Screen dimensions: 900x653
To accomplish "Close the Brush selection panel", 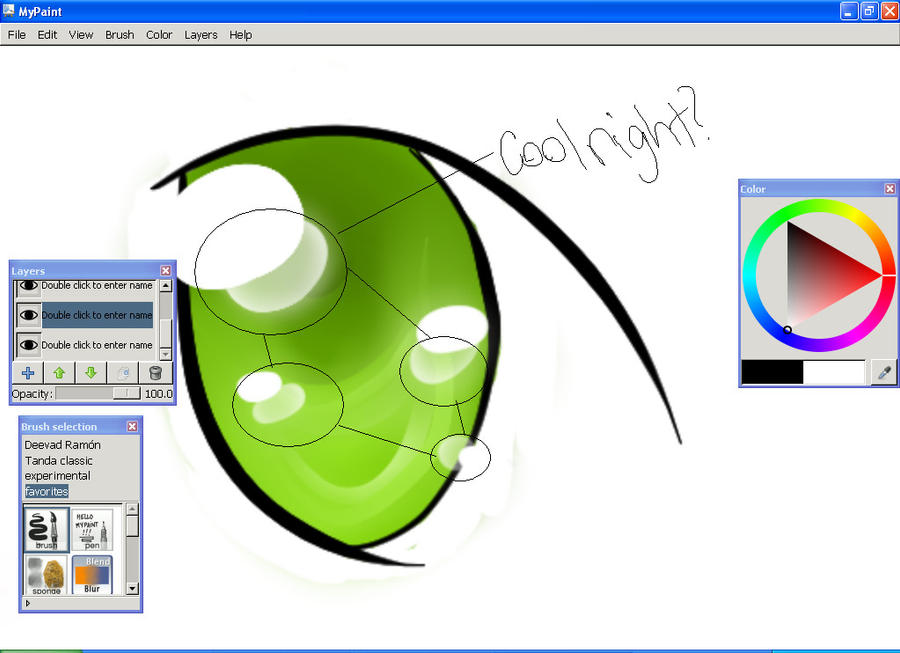I will click(x=132, y=426).
